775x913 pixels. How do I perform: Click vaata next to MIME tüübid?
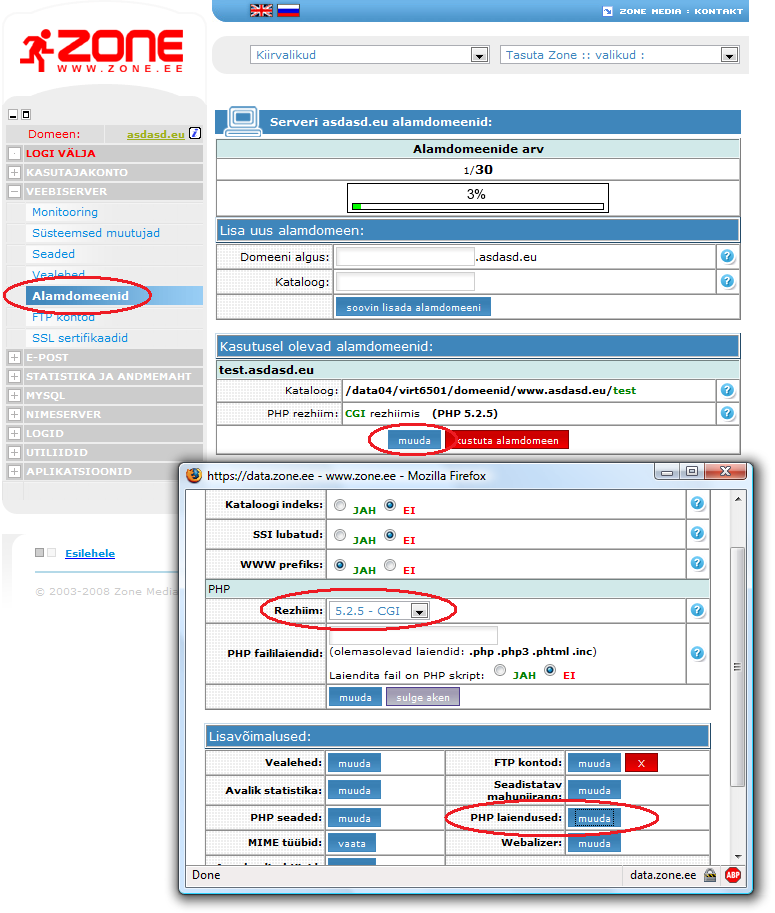click(x=352, y=843)
